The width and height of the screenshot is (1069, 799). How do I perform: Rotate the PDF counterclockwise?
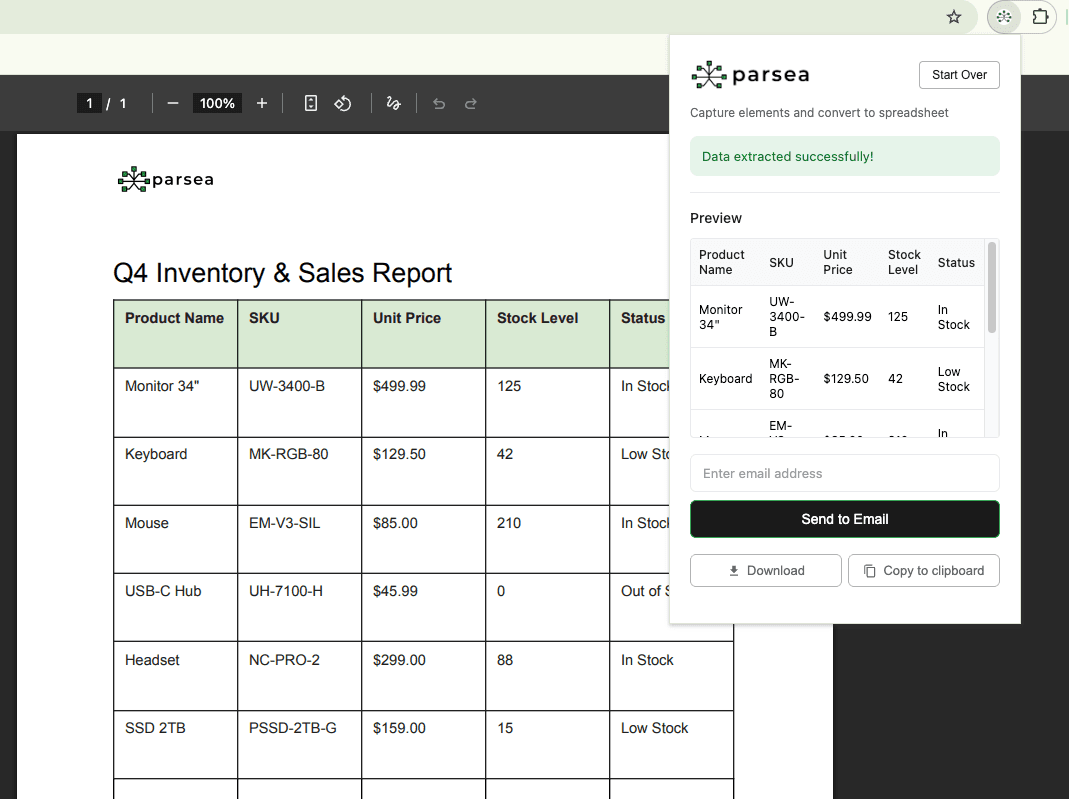342,103
